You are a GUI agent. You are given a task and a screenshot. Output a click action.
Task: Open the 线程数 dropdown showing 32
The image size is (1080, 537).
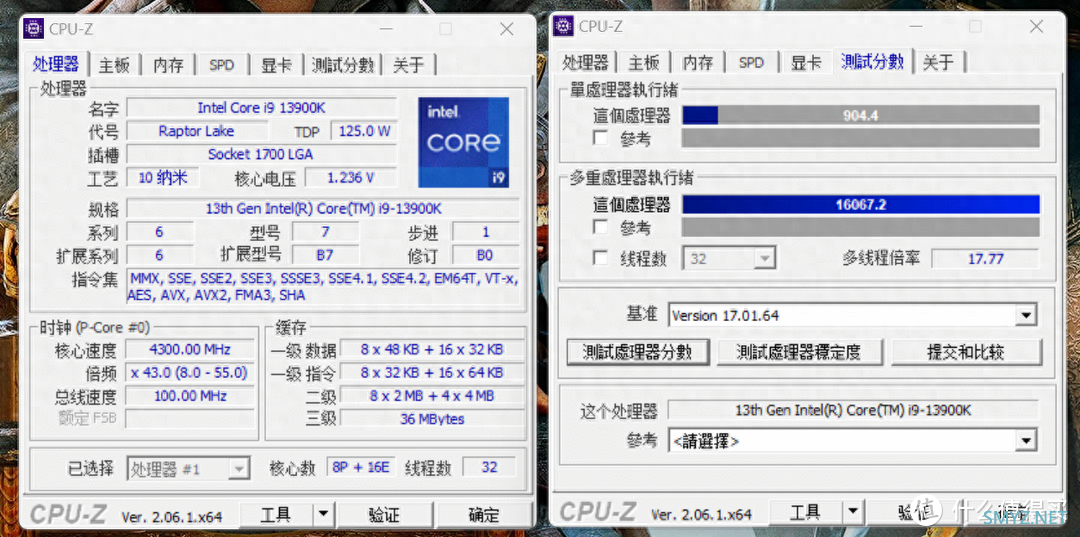point(729,259)
